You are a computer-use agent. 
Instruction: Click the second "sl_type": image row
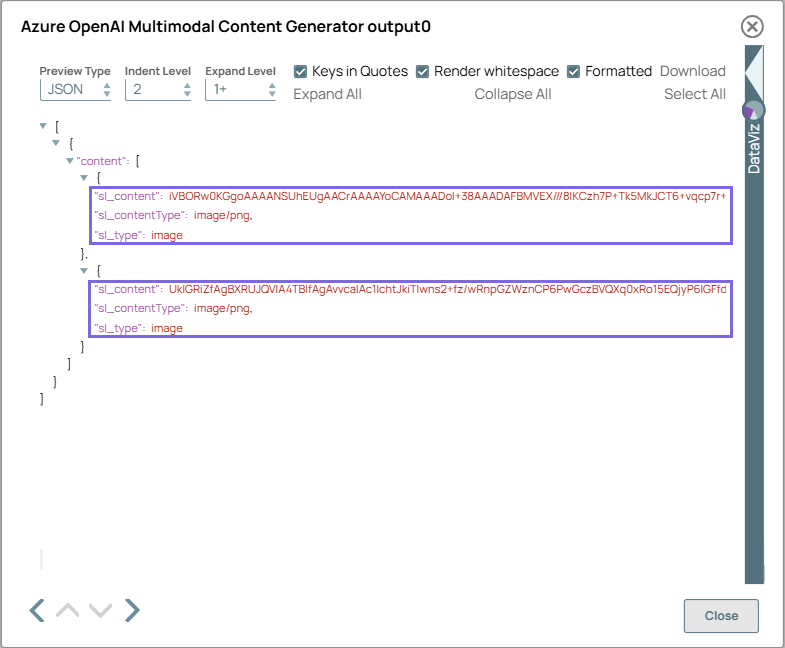point(138,329)
